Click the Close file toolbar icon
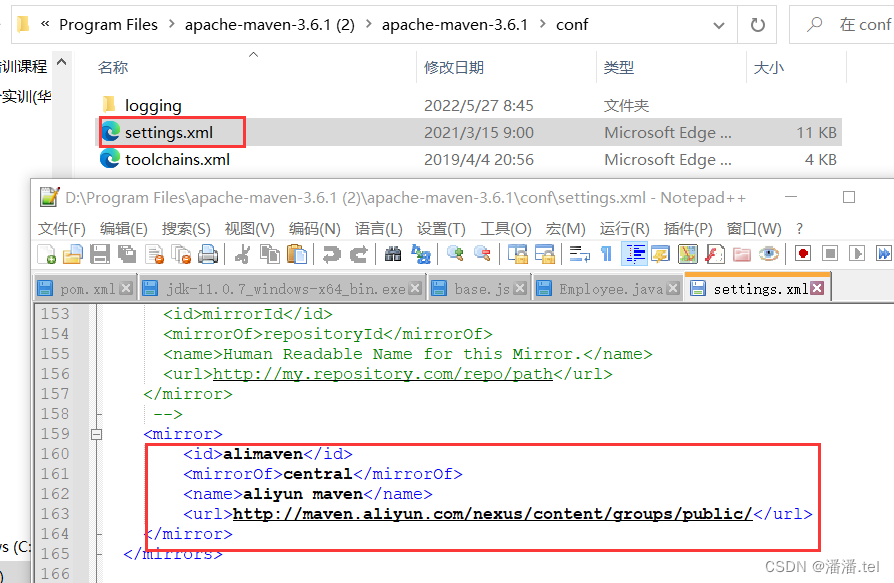This screenshot has width=894, height=583. (154, 254)
